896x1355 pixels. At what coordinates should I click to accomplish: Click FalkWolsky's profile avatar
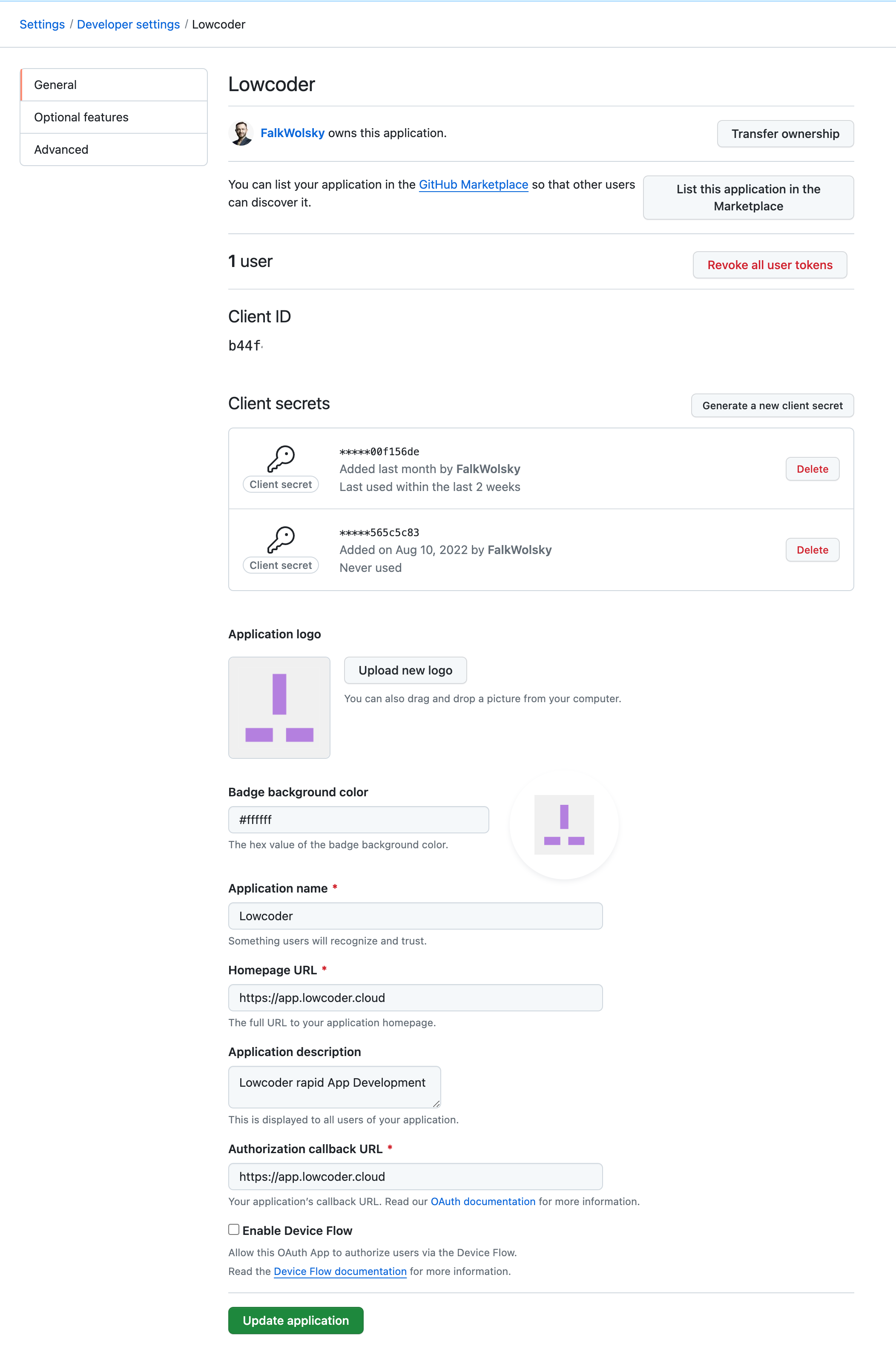click(241, 133)
